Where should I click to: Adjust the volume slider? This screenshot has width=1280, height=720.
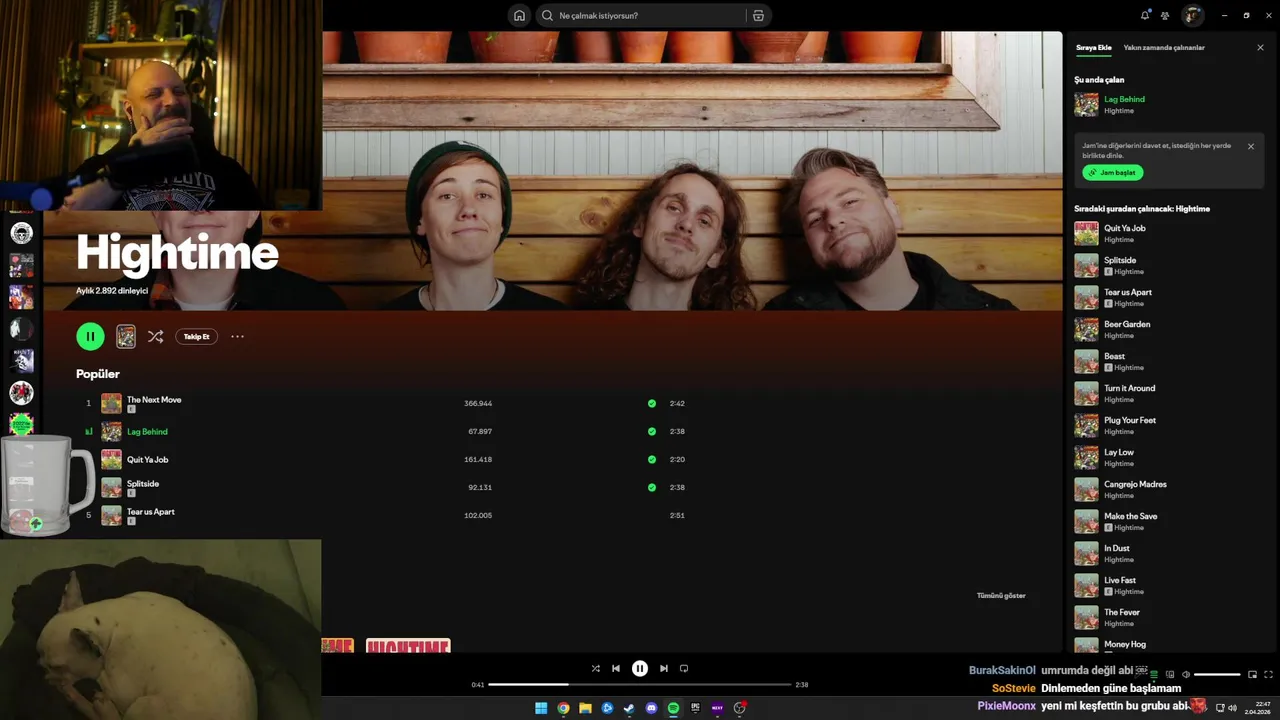pyautogui.click(x=1217, y=674)
